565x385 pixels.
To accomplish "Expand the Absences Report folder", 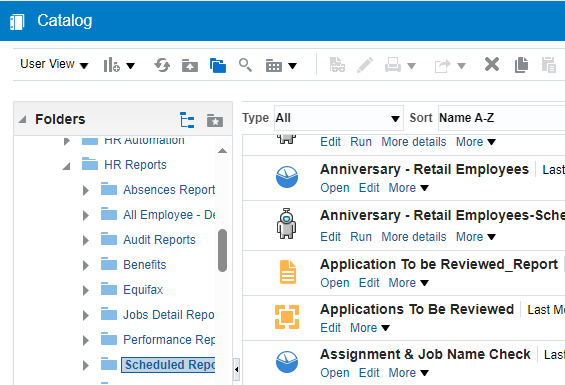I will [x=86, y=190].
